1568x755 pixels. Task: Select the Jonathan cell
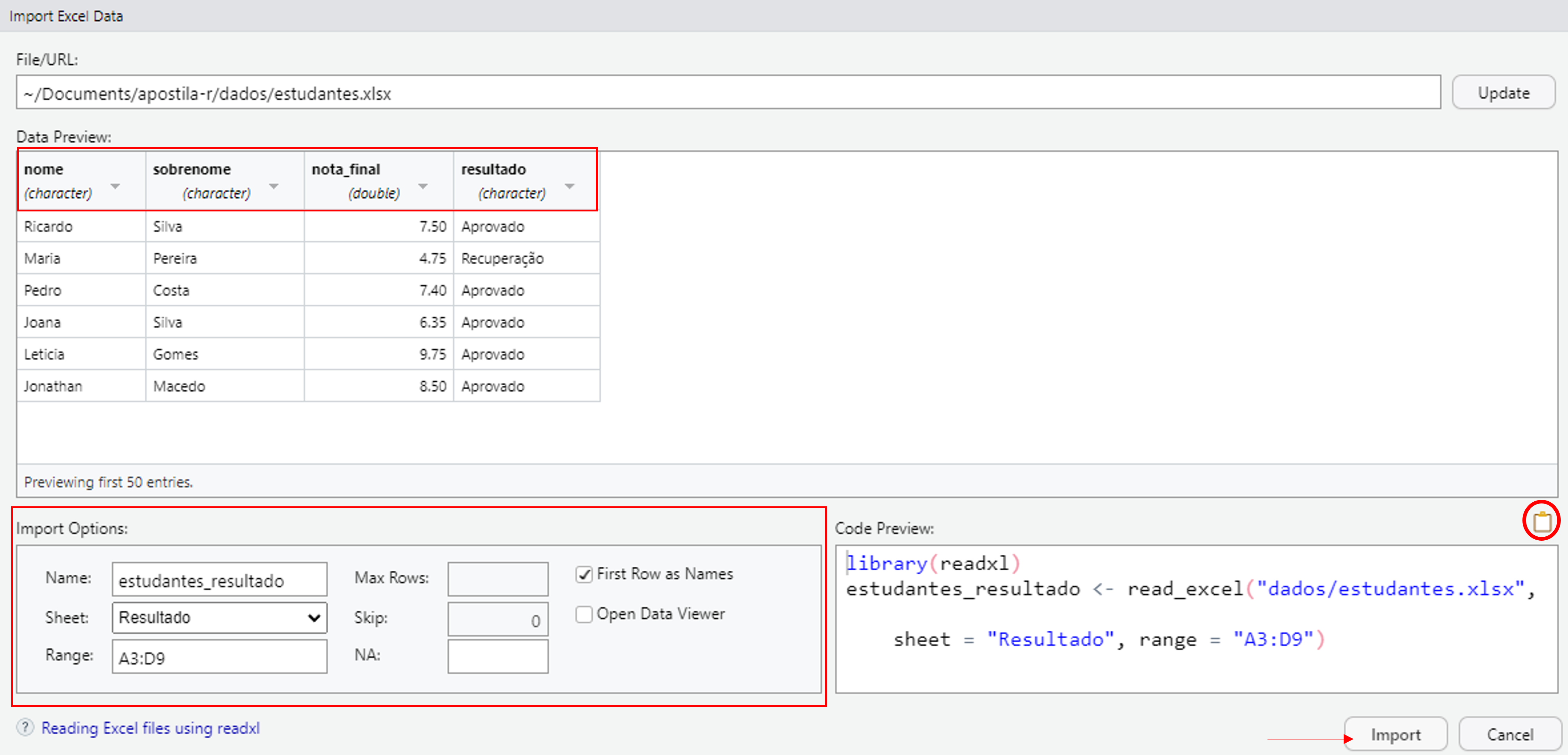click(x=82, y=386)
